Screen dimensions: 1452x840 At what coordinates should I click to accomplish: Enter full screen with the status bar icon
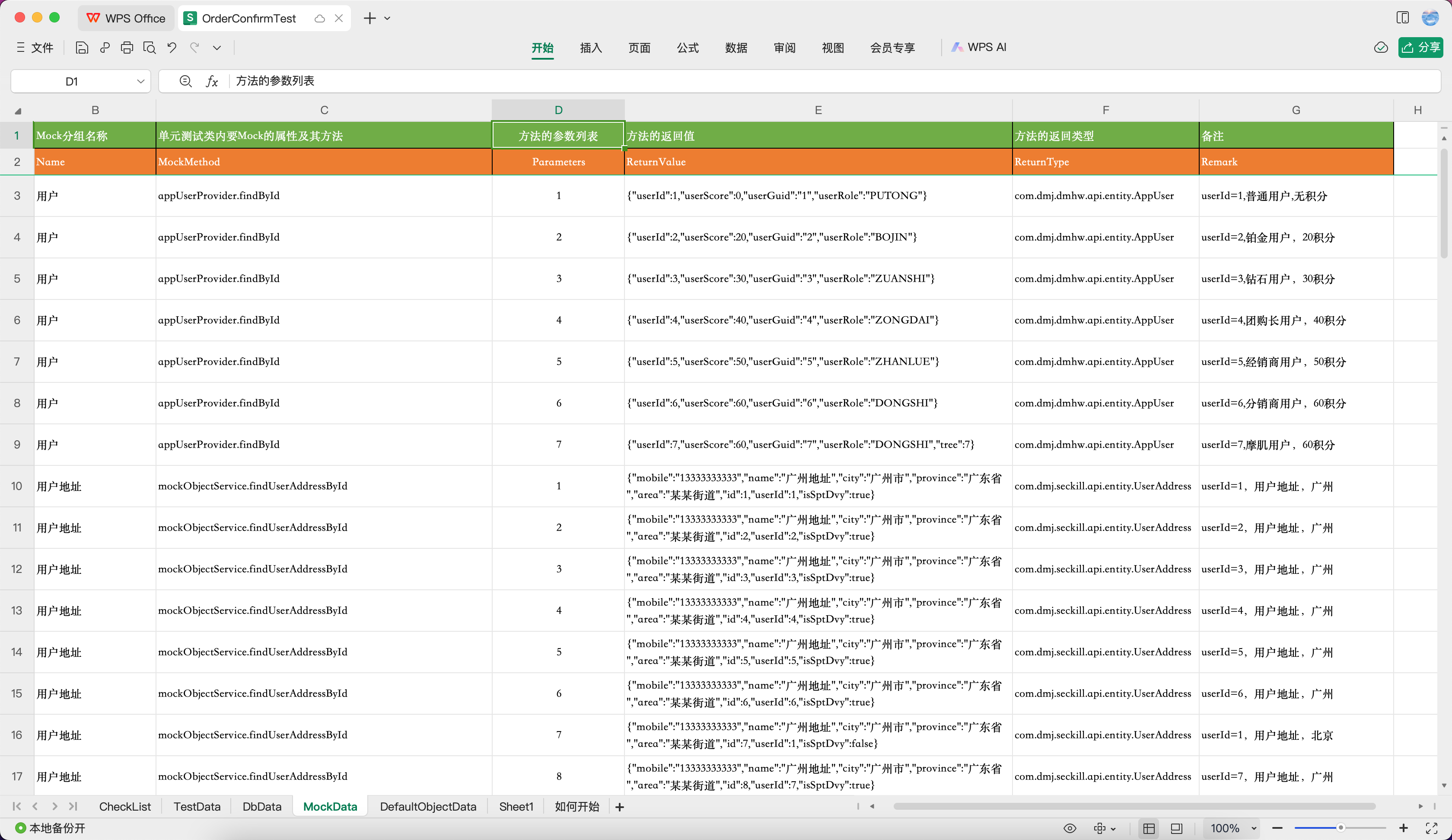1431,828
